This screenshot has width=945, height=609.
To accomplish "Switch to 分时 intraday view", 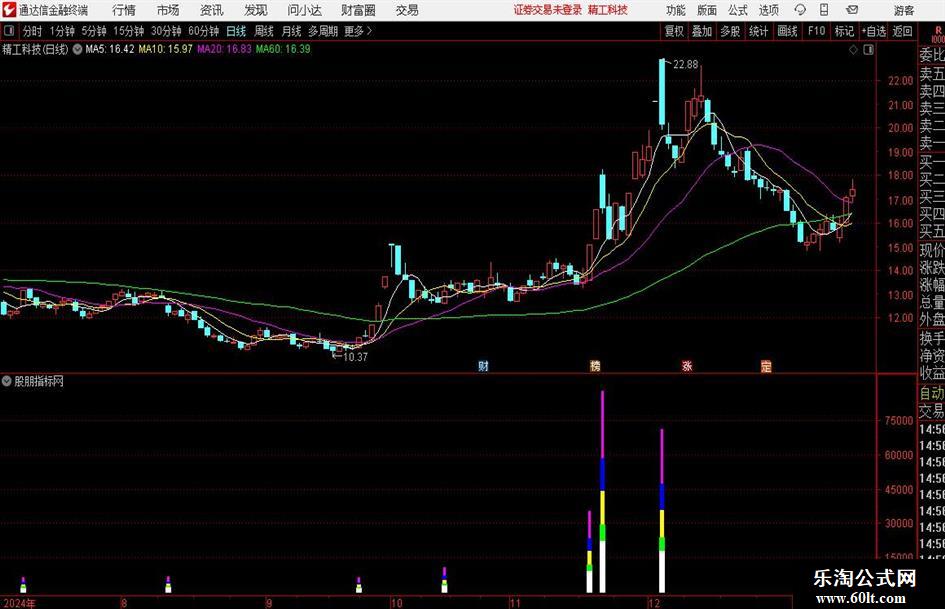I will tap(33, 31).
